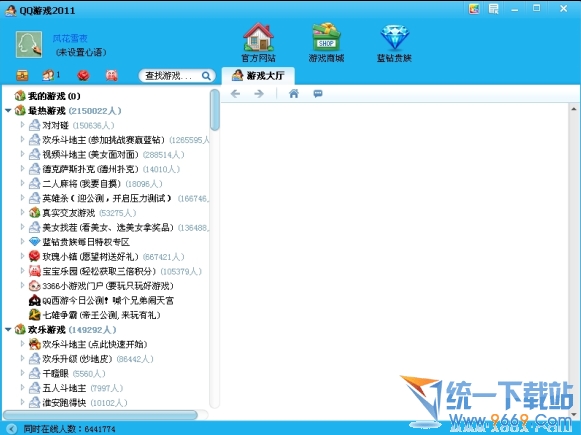Click the QQ西游今日公测 icon

coord(34,300)
